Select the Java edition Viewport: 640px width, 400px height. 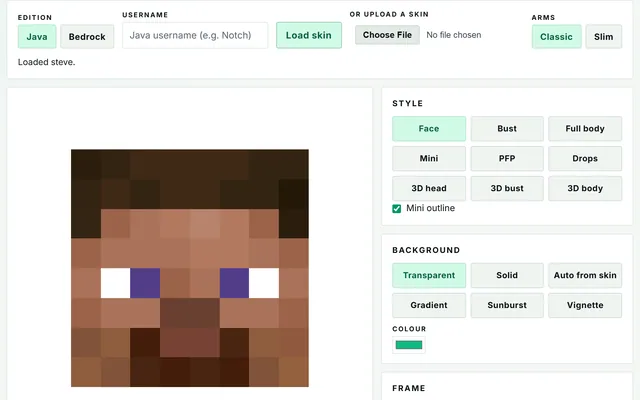pyautogui.click(x=37, y=37)
